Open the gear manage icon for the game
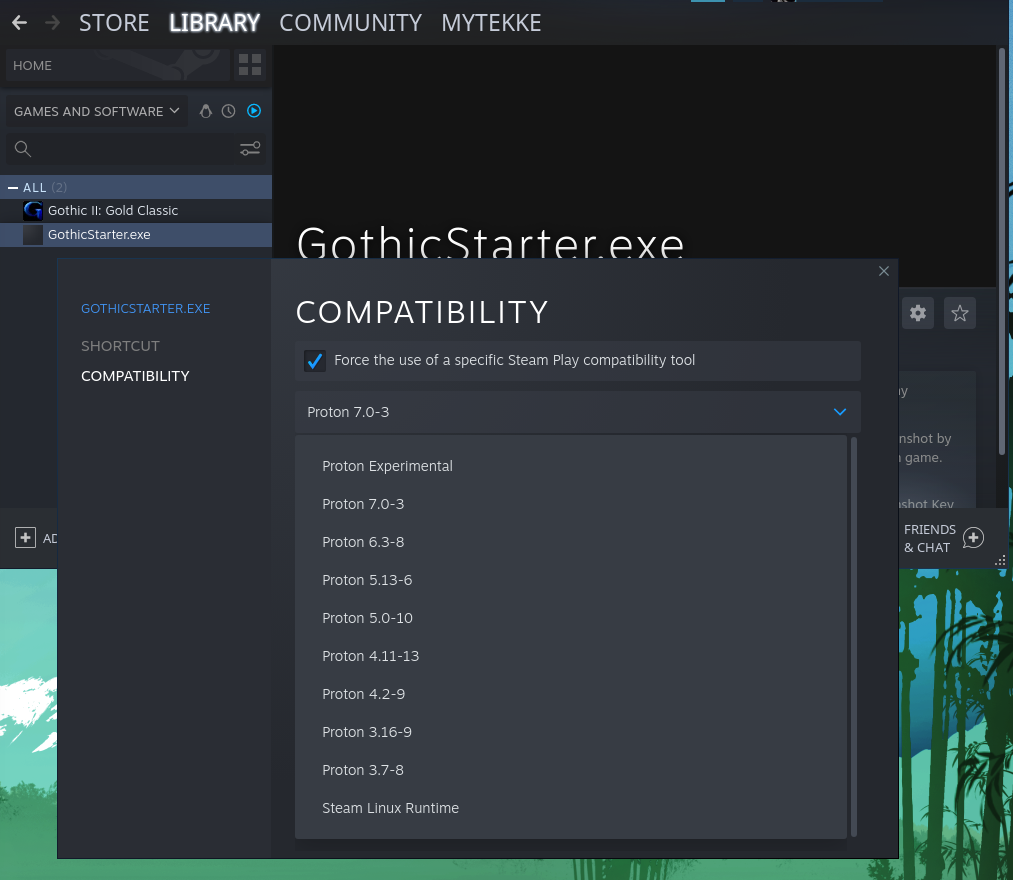The height and width of the screenshot is (880, 1013). coord(918,313)
